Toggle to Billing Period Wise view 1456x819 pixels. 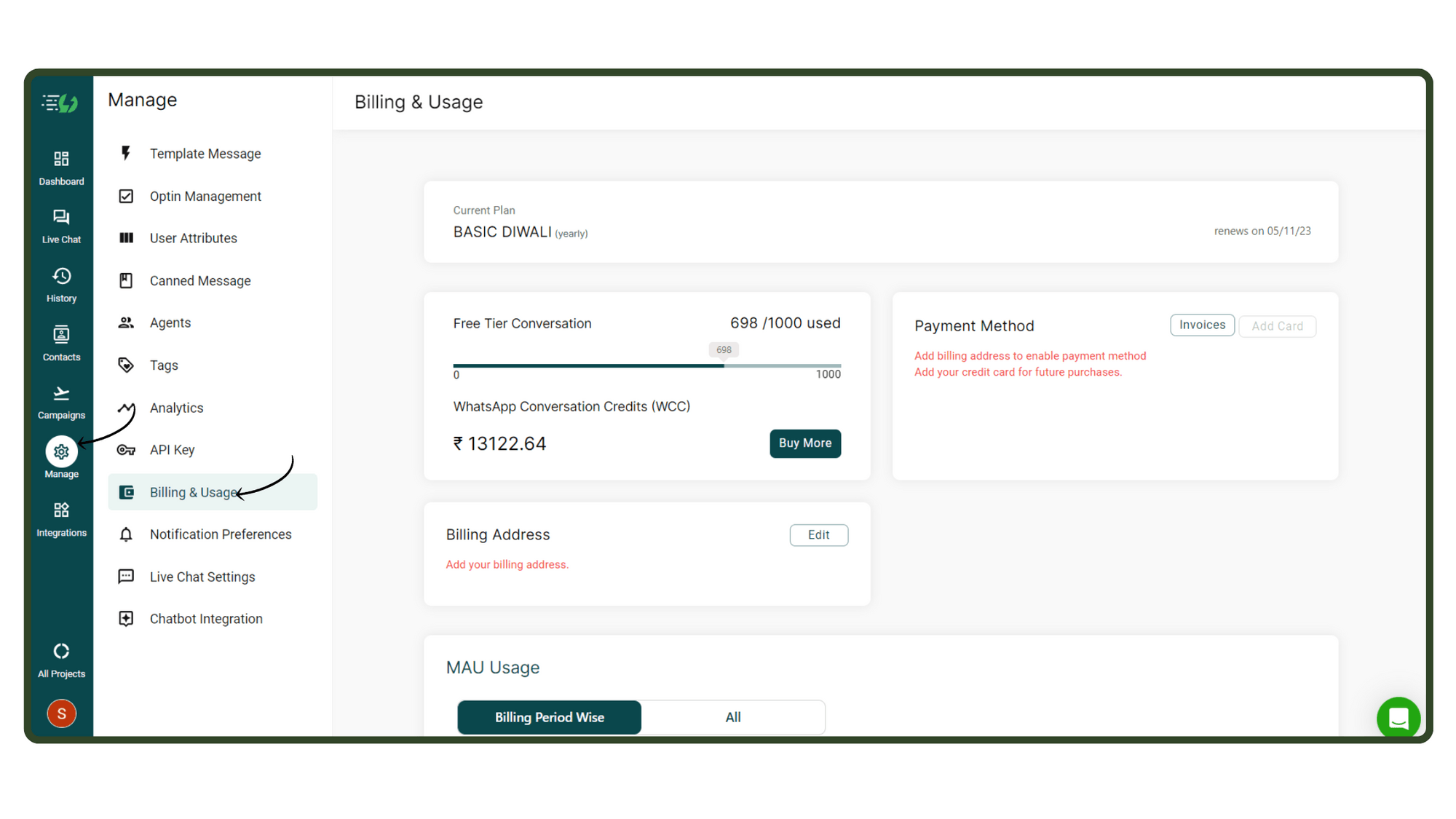(549, 716)
